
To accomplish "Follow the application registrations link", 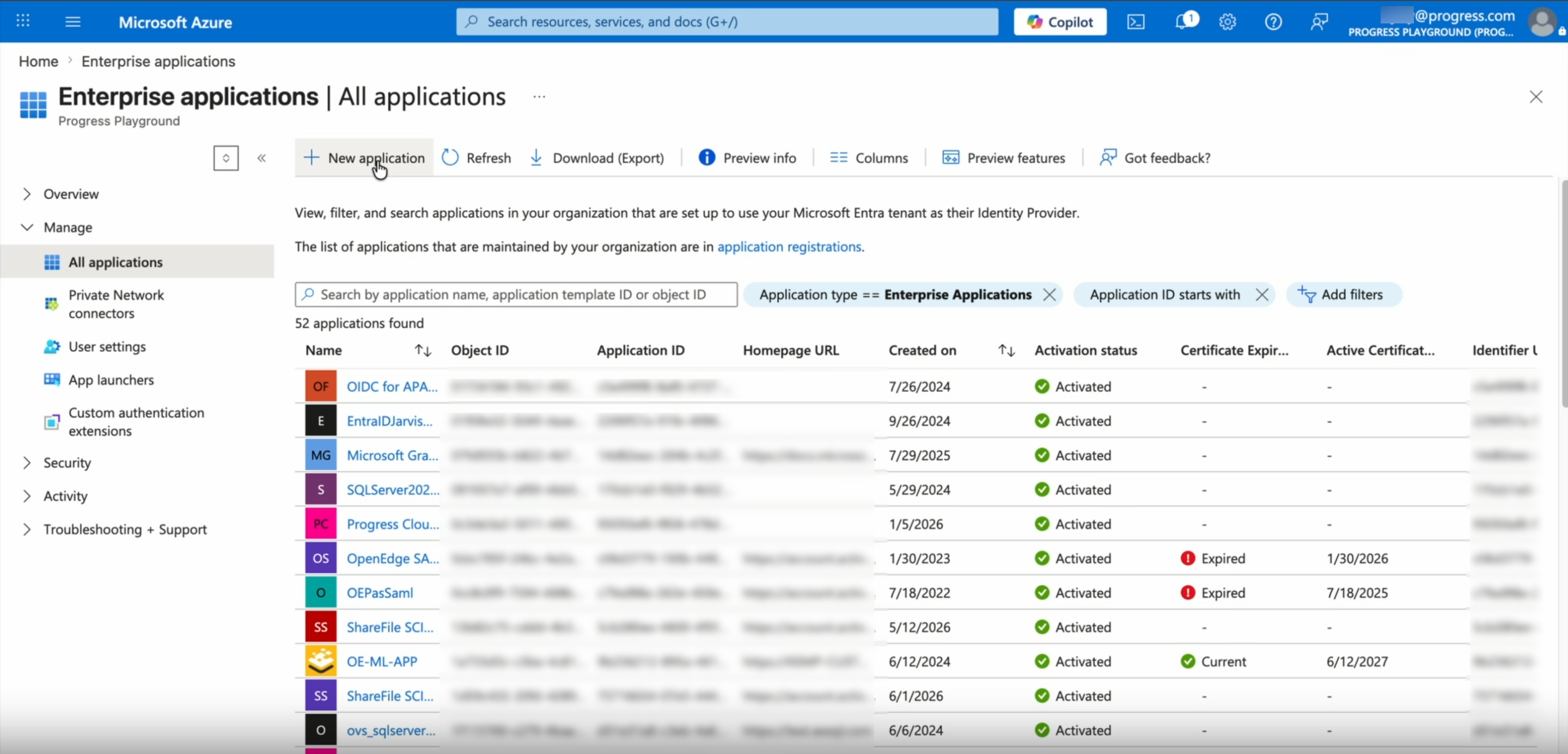I will [x=789, y=247].
